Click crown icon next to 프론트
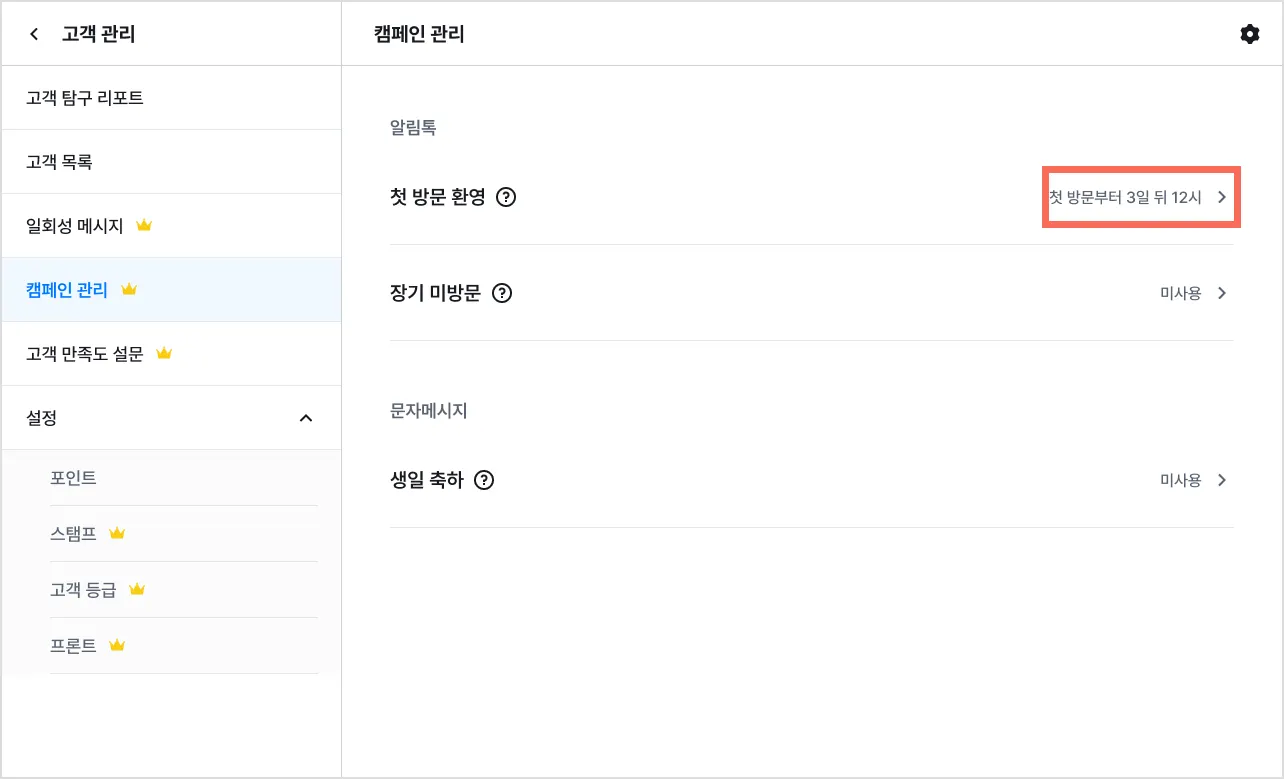Screen dimensions: 1284x779 [x=117, y=645]
